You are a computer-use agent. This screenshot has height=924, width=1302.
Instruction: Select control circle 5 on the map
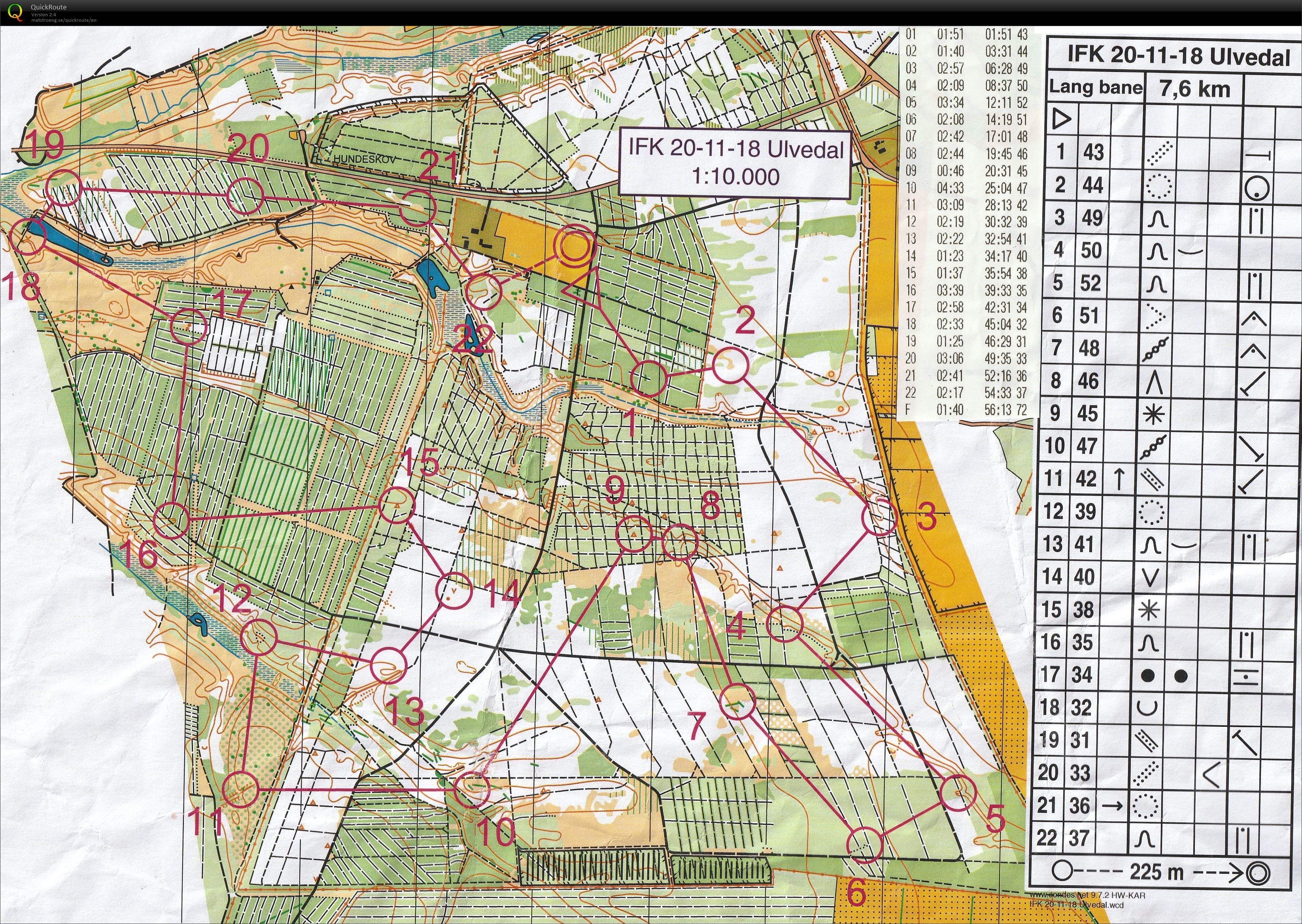pos(958,793)
